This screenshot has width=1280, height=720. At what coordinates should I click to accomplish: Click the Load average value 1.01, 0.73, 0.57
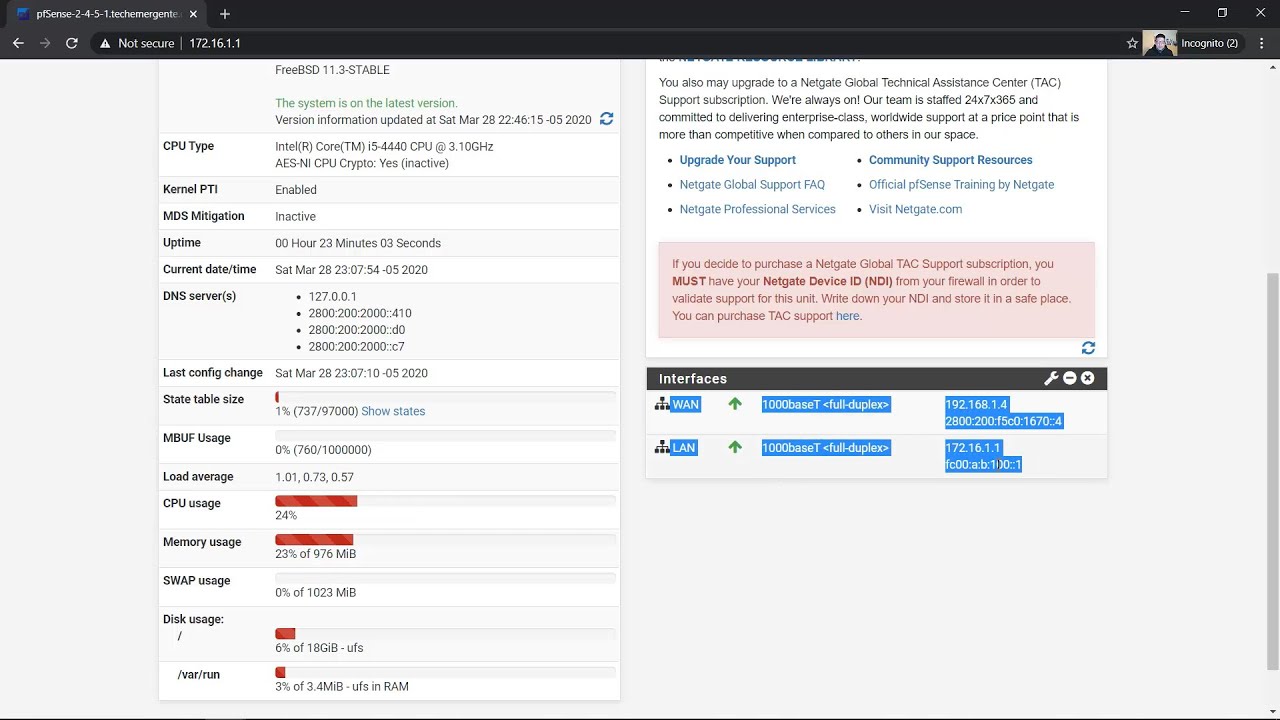314,477
